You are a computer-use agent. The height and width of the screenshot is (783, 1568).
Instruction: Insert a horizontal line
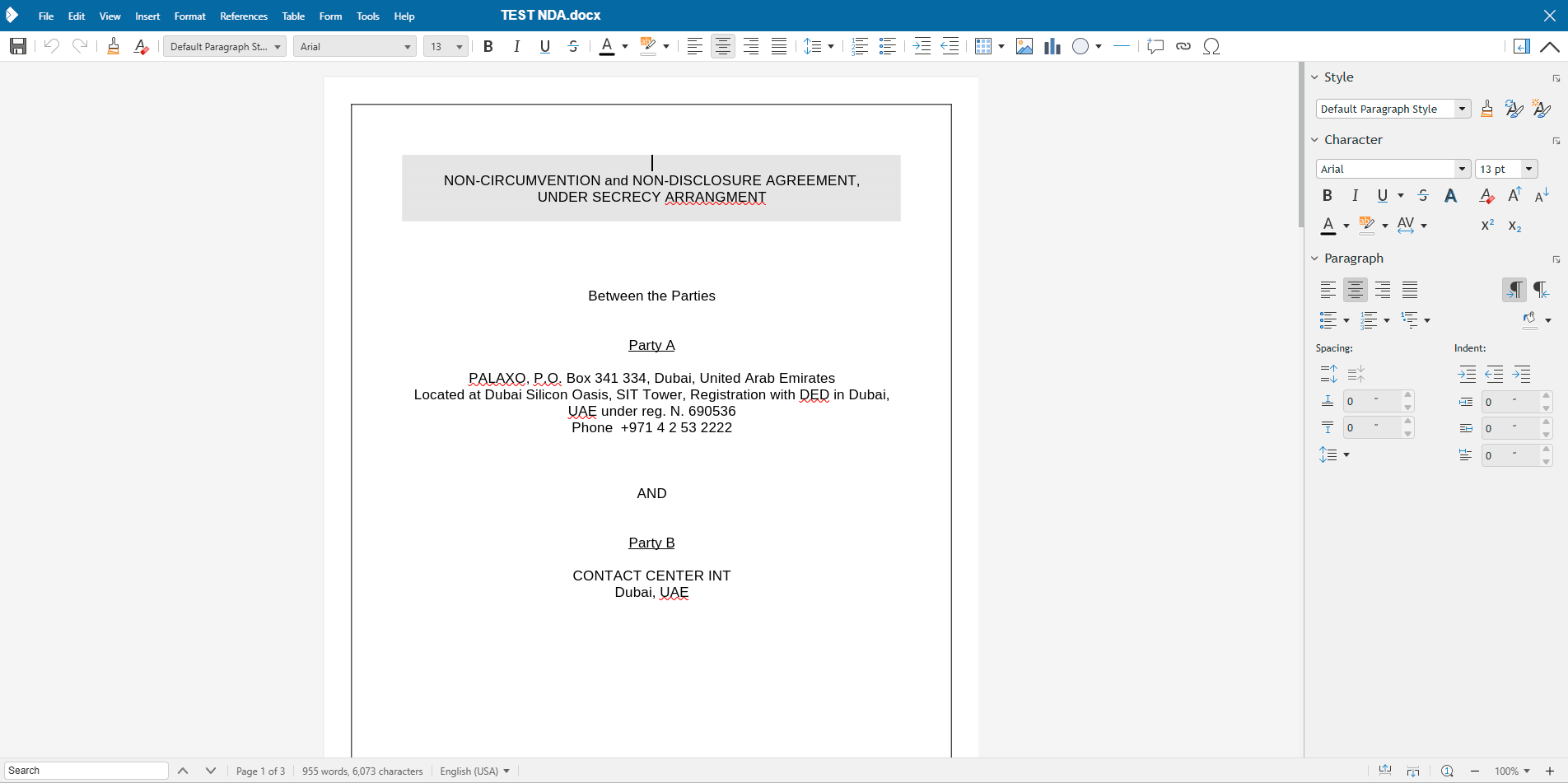point(1121,46)
